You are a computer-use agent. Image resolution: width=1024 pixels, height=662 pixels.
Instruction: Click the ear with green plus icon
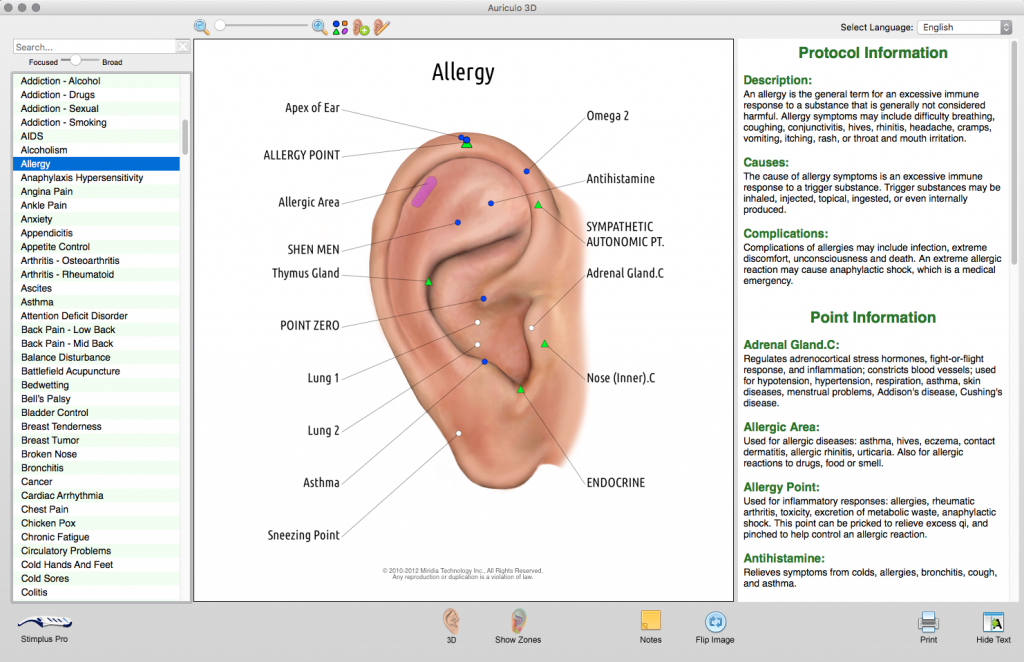coord(361,27)
